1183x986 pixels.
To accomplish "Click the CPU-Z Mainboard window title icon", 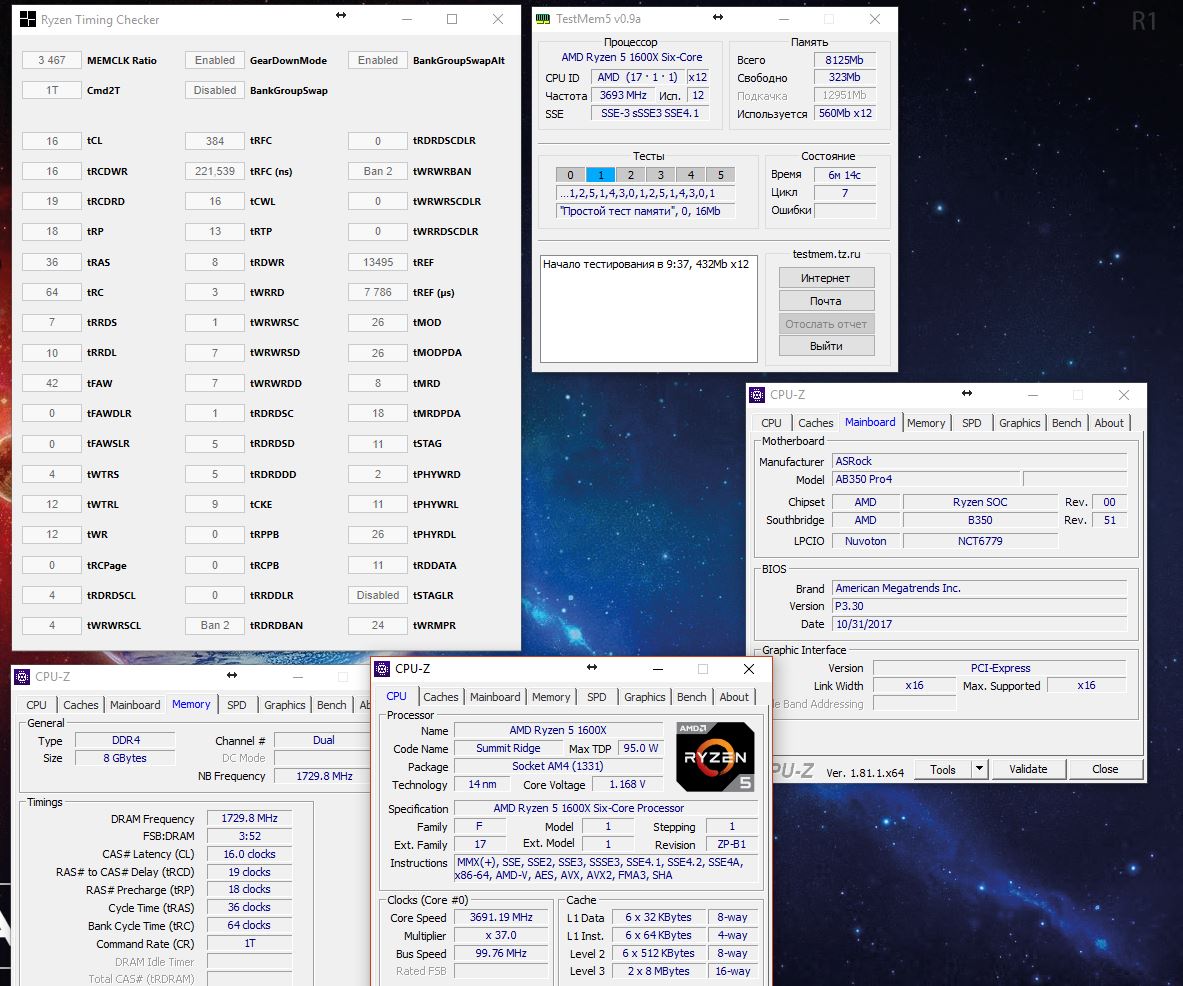I will point(757,395).
